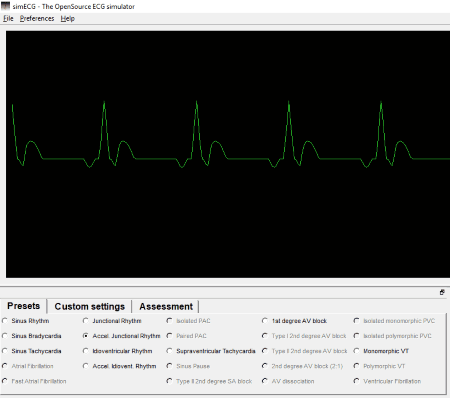Viewport: 450px width, 398px height.
Task: Select the Type II 2nd degree SA block option
Action: tap(209, 381)
